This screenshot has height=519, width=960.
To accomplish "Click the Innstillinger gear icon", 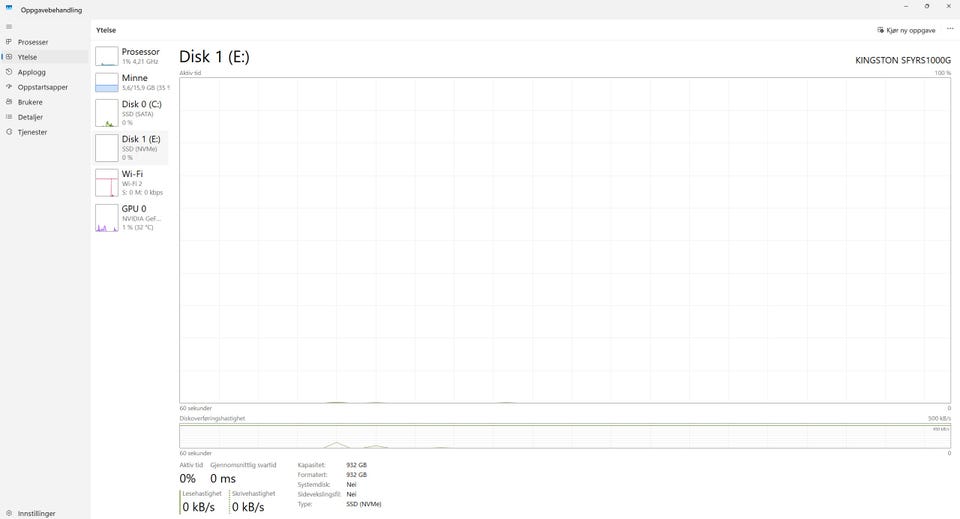I will (9, 513).
